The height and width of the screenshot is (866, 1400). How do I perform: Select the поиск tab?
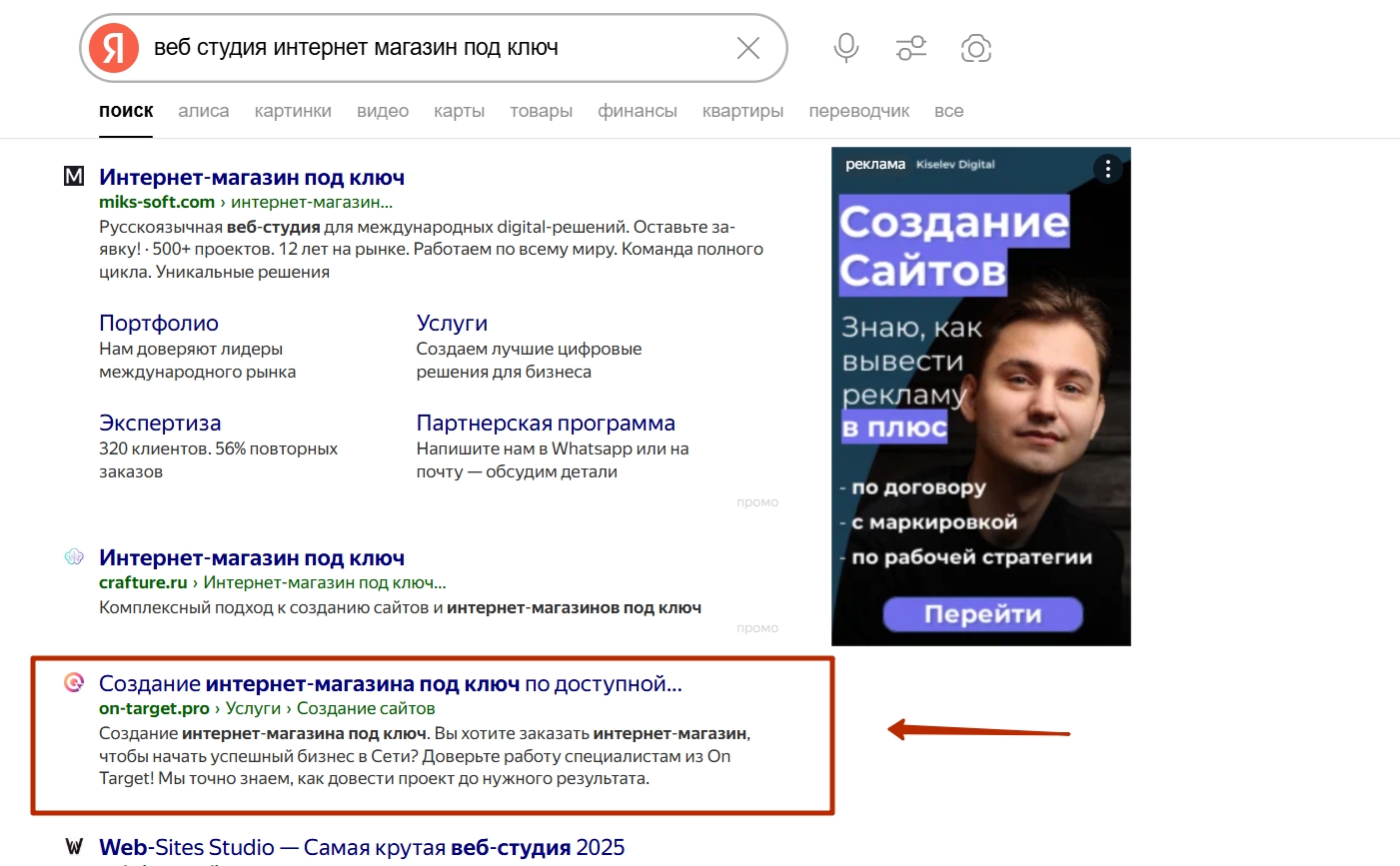click(126, 111)
